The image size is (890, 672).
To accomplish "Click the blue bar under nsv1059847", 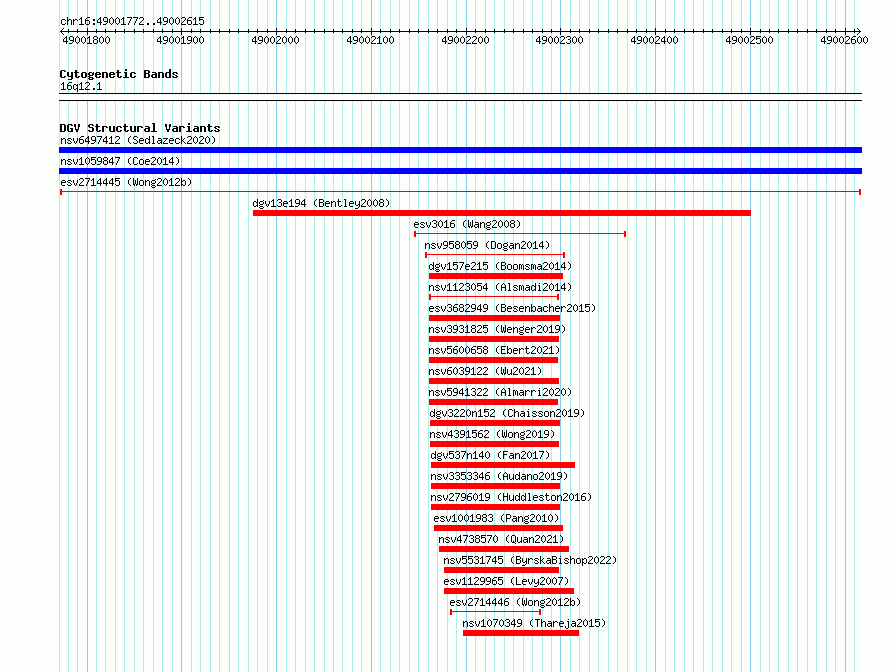I will click(460, 171).
